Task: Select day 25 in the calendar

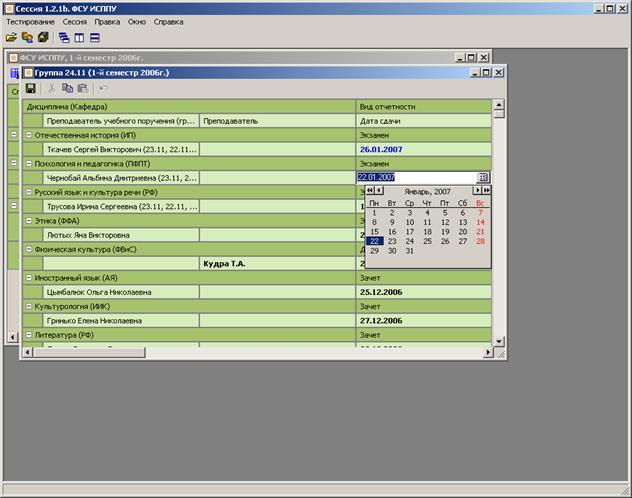Action: tap(427, 241)
